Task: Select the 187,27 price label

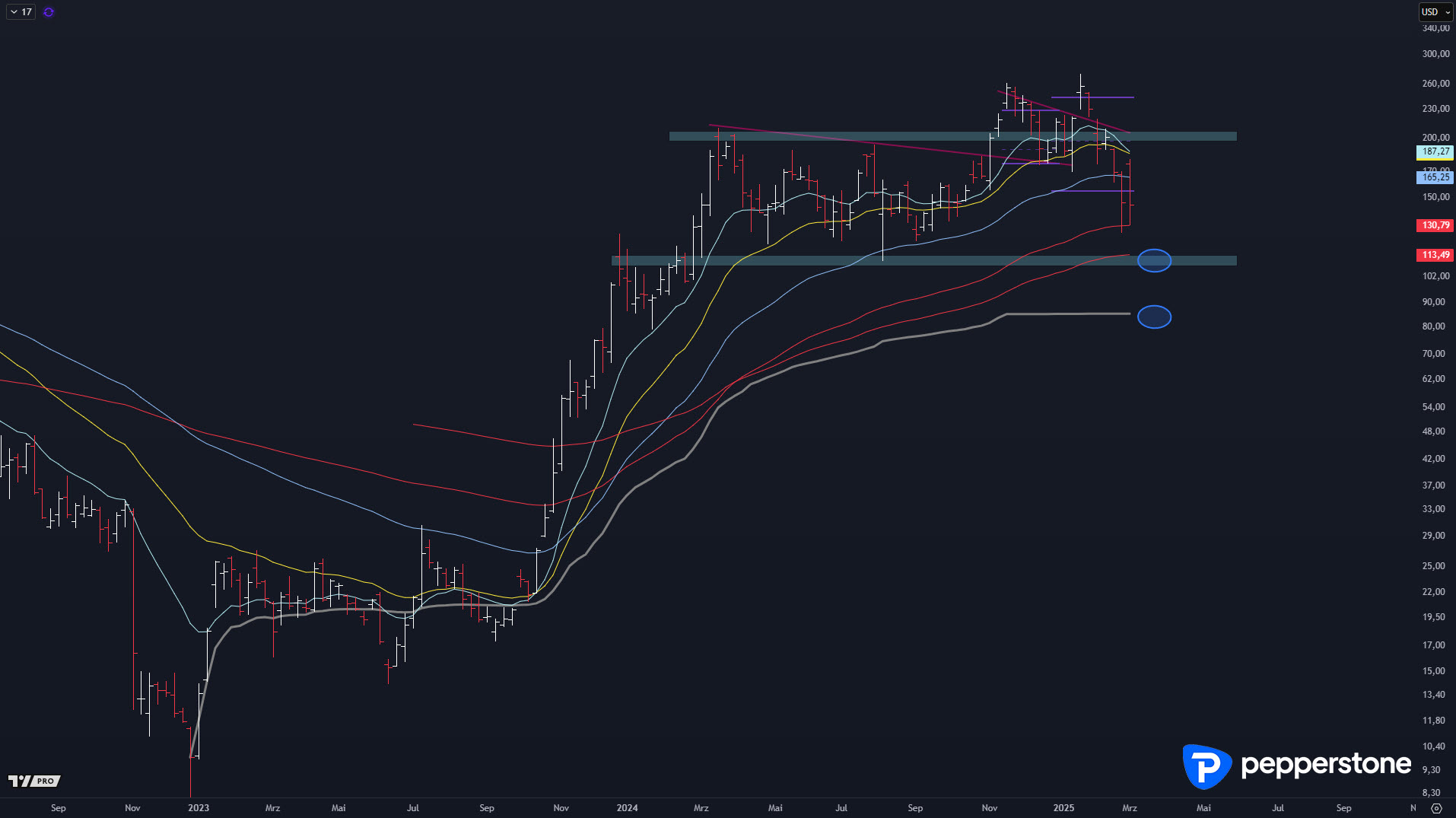Action: point(1435,151)
